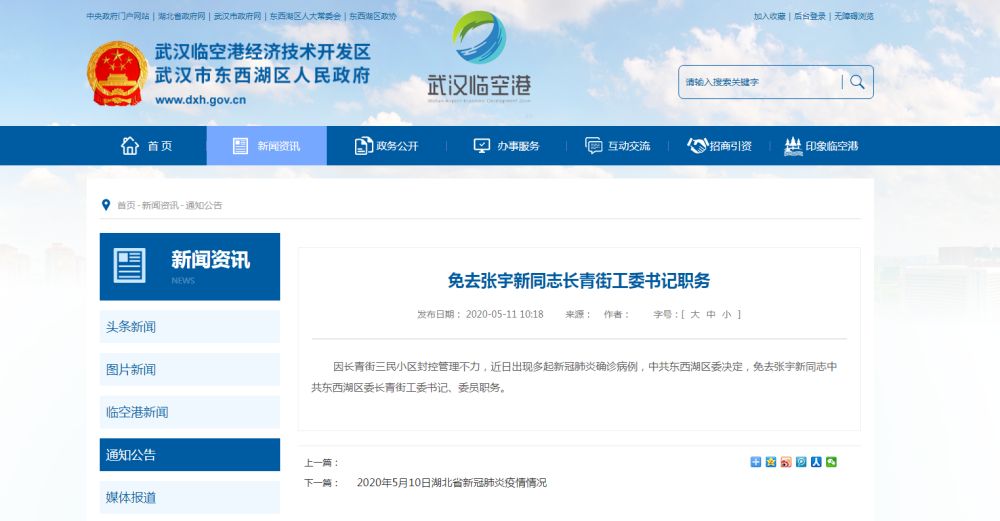Click the national emblem logo

tap(117, 74)
